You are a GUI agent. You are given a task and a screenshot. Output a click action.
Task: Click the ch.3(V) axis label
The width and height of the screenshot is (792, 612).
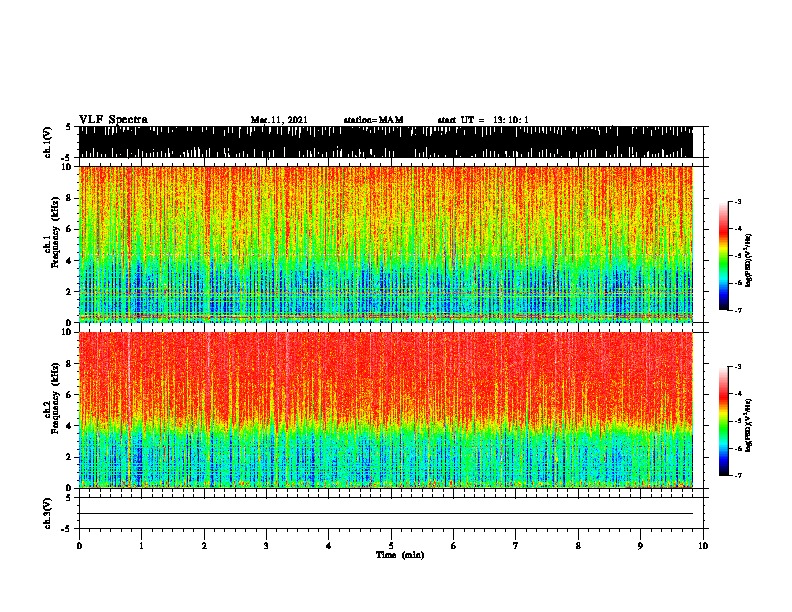pyautogui.click(x=48, y=513)
